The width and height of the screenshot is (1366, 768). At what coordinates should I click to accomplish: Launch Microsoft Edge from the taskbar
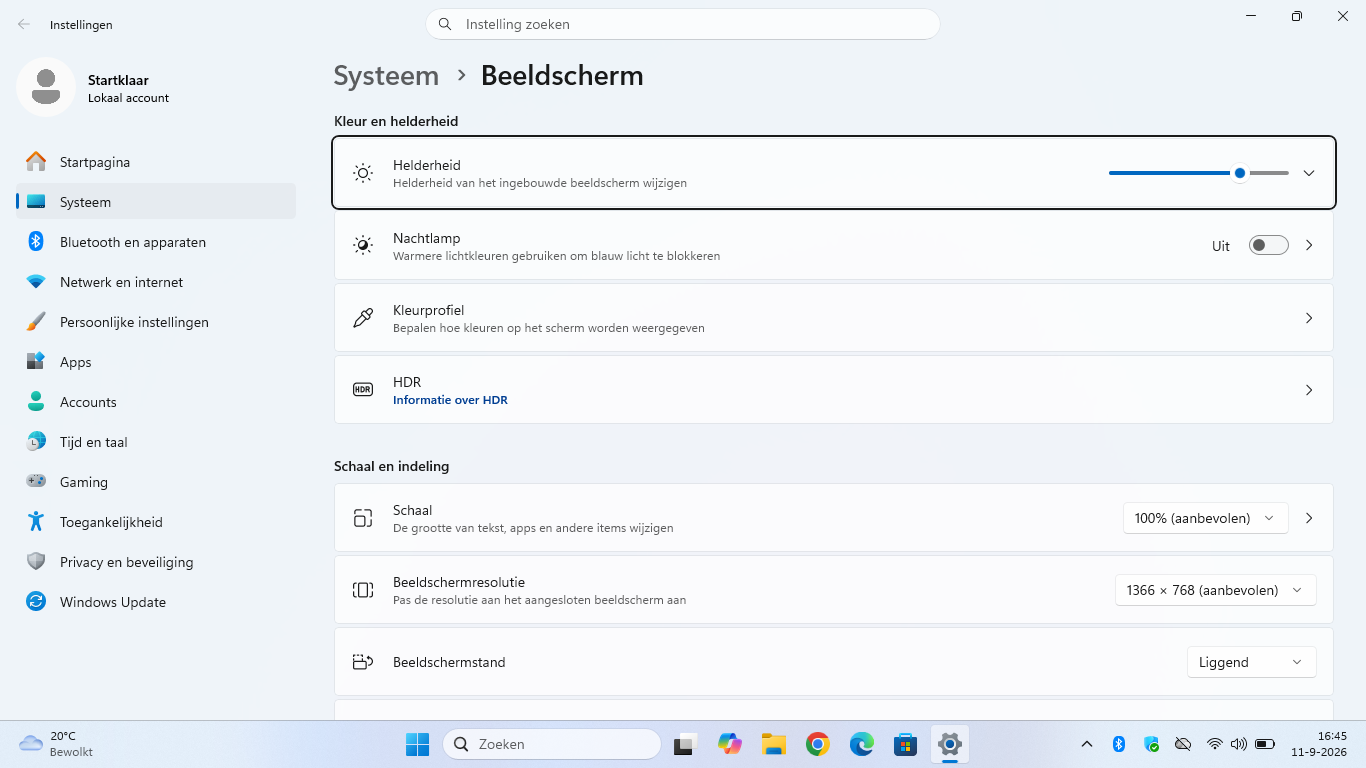pyautogui.click(x=862, y=744)
